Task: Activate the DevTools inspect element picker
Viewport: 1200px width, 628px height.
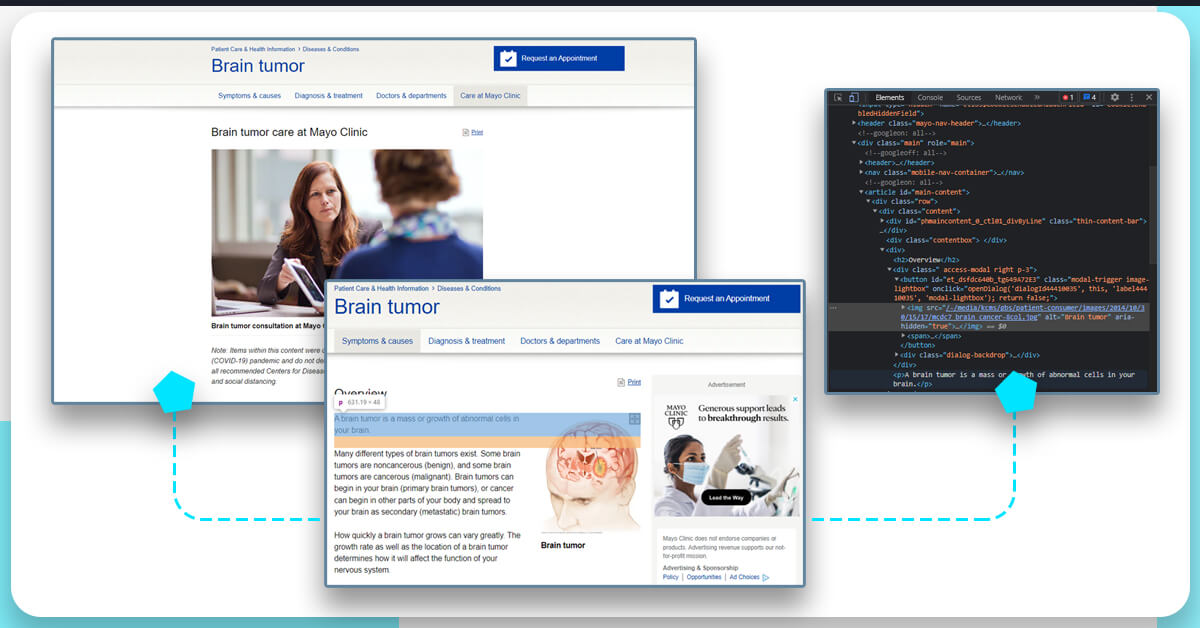Action: click(x=838, y=97)
